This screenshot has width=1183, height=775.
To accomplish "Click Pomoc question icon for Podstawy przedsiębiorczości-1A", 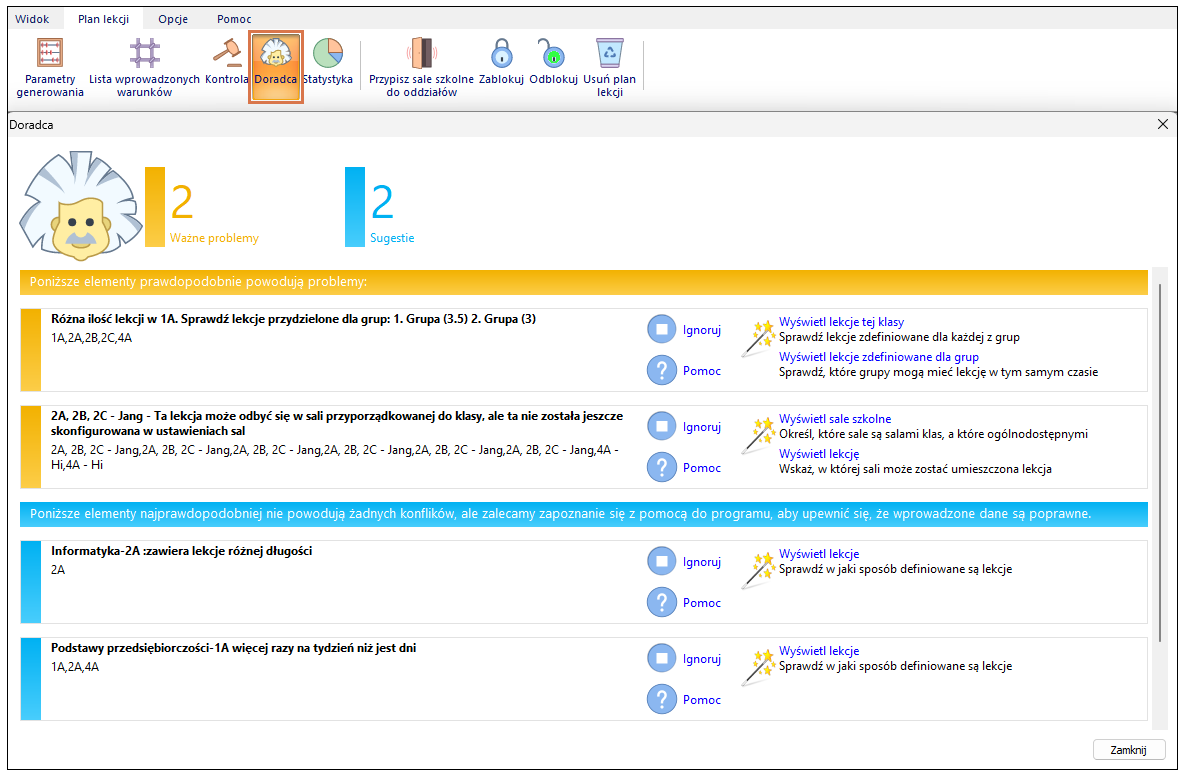I will 662,700.
